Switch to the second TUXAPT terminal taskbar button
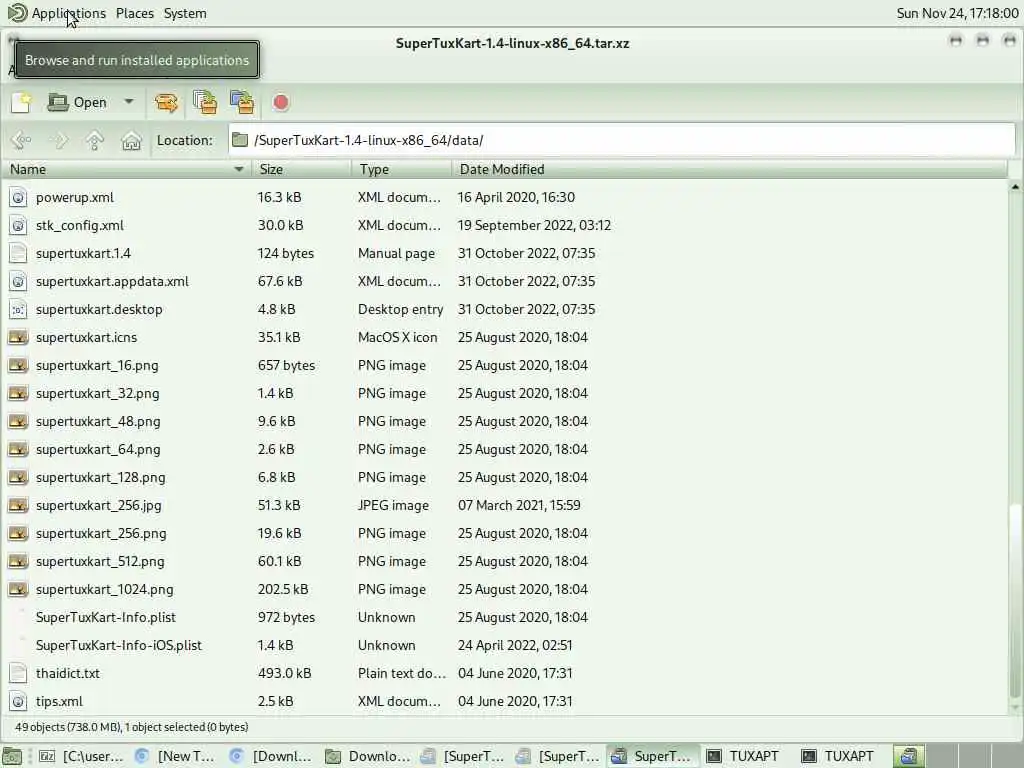 tap(839, 756)
